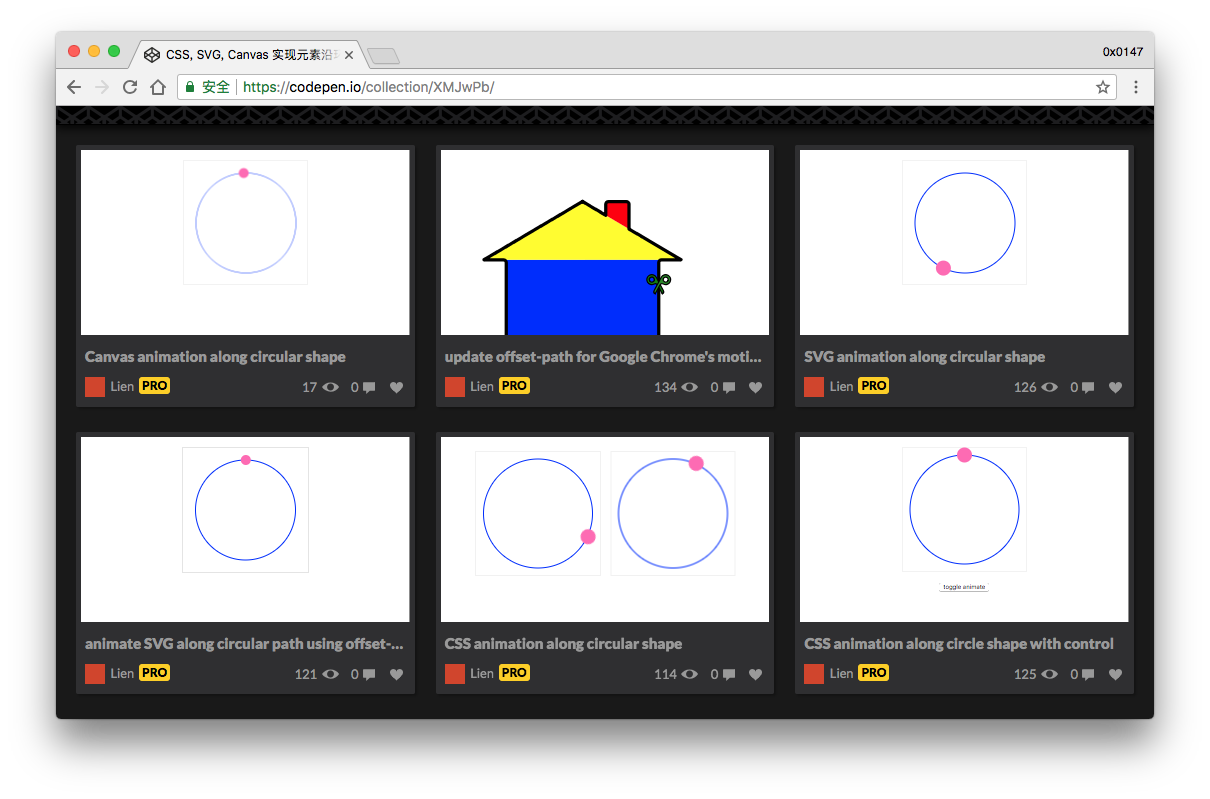Click views eye icon on update offset-path pen
This screenshot has width=1210, height=799.
690,388
